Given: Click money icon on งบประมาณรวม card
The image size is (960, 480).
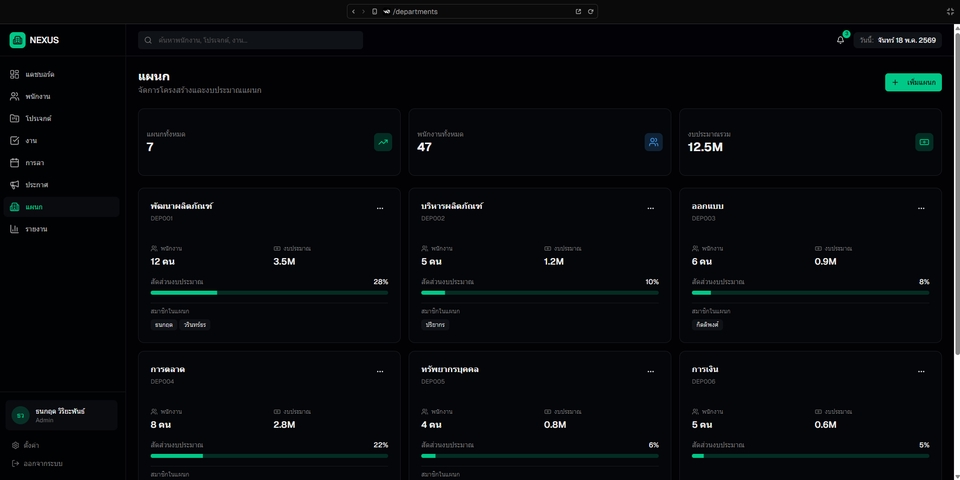Looking at the screenshot, I should (x=924, y=142).
